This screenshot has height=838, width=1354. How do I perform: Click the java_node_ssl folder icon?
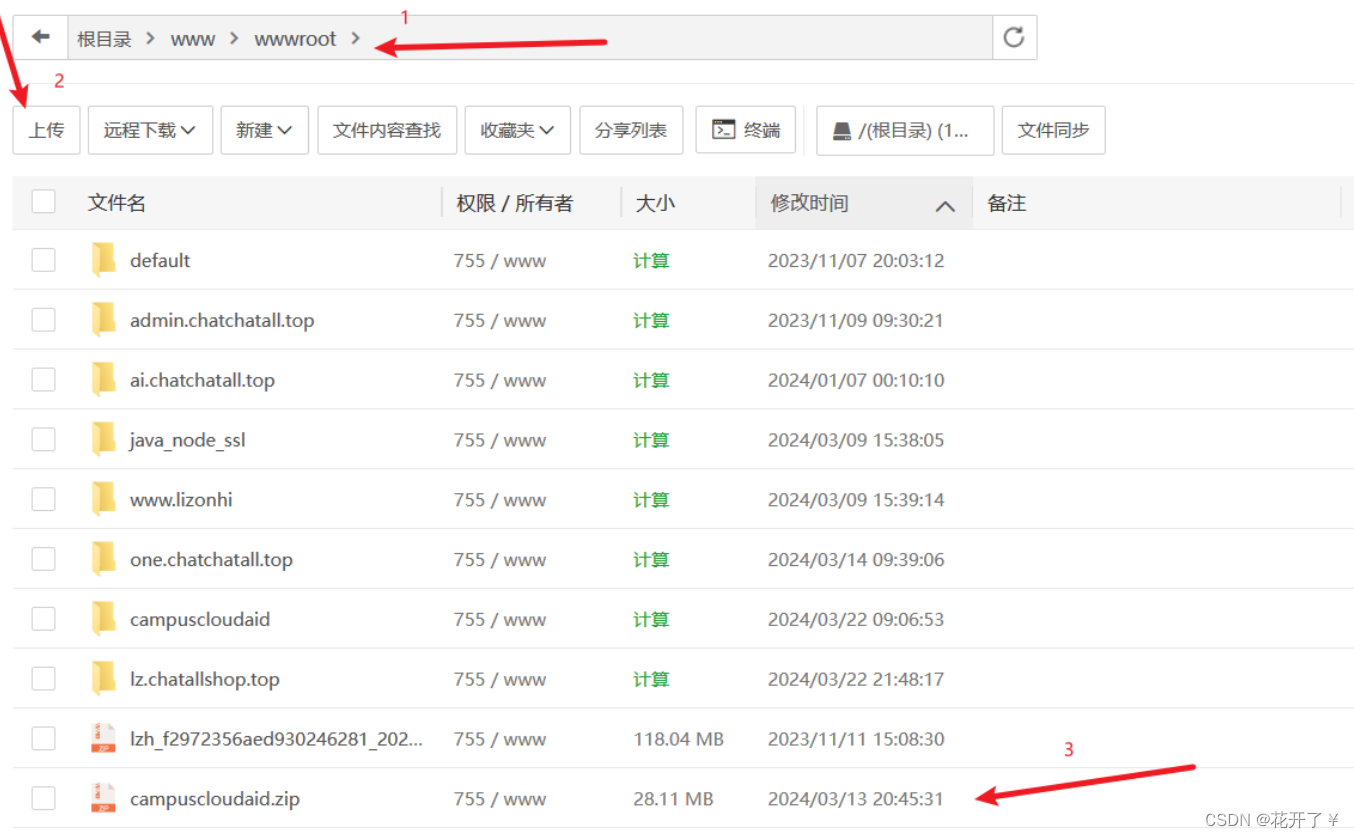coord(104,439)
